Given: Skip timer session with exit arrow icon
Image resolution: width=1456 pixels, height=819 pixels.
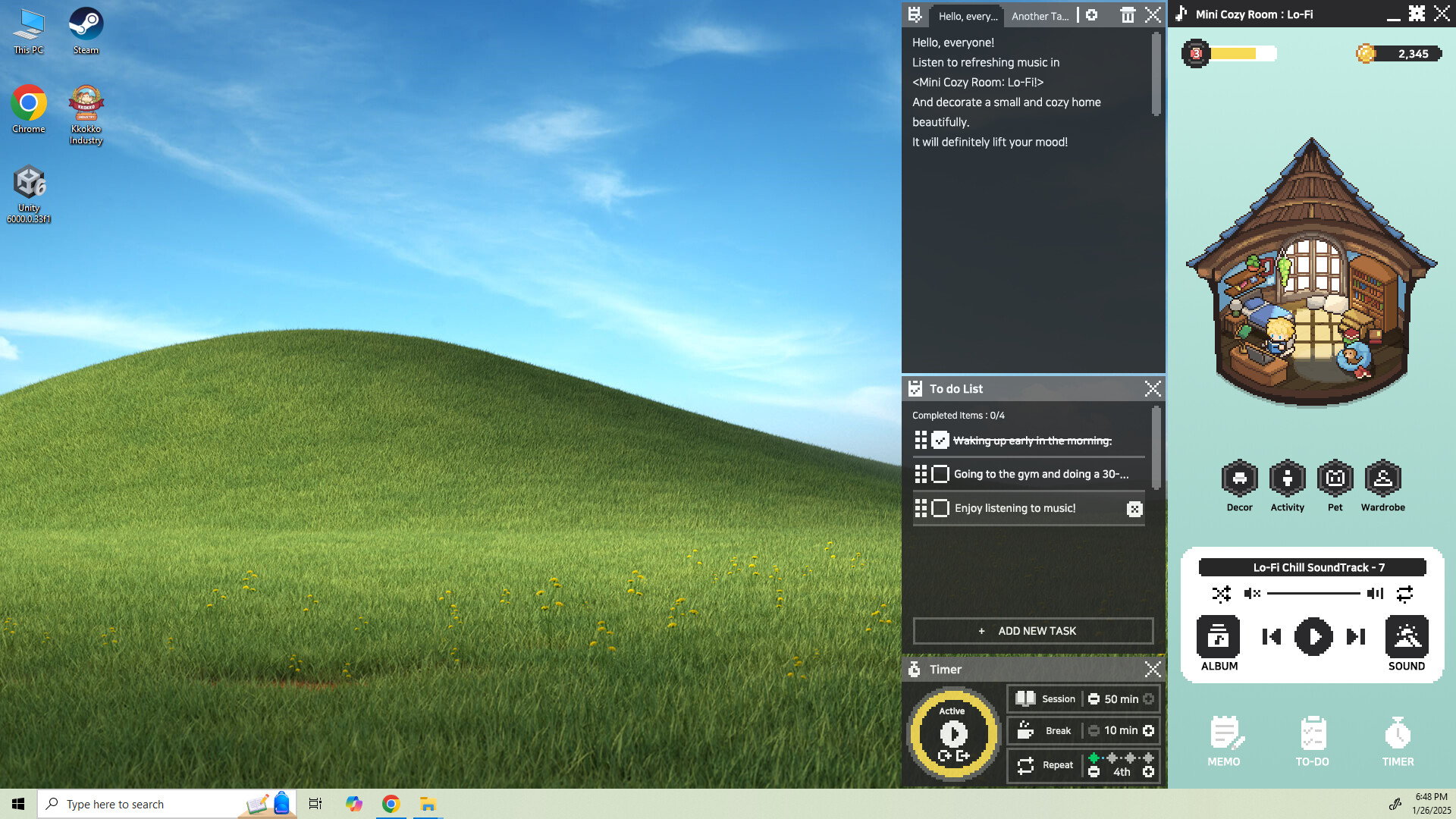Looking at the screenshot, I should pos(963,755).
